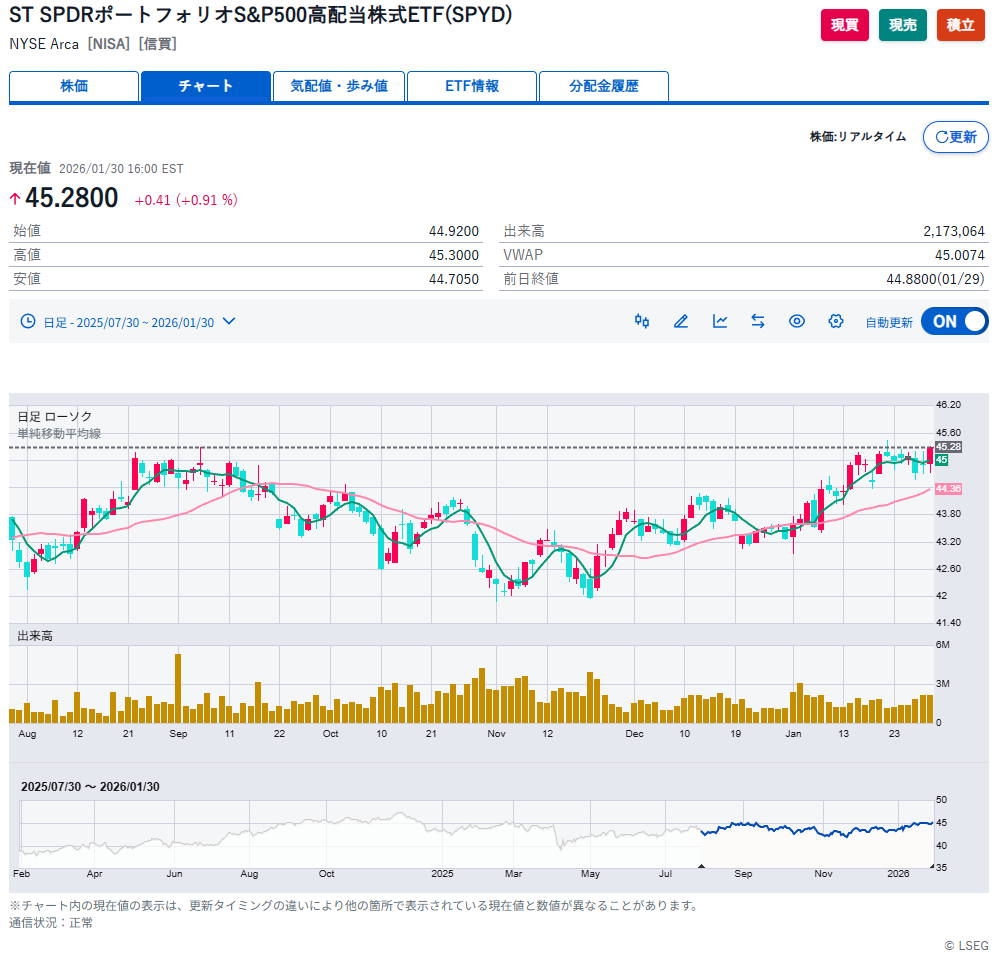This screenshot has height=961, width=1000.
Task: Open the technical indicators line-chart icon
Action: (720, 321)
